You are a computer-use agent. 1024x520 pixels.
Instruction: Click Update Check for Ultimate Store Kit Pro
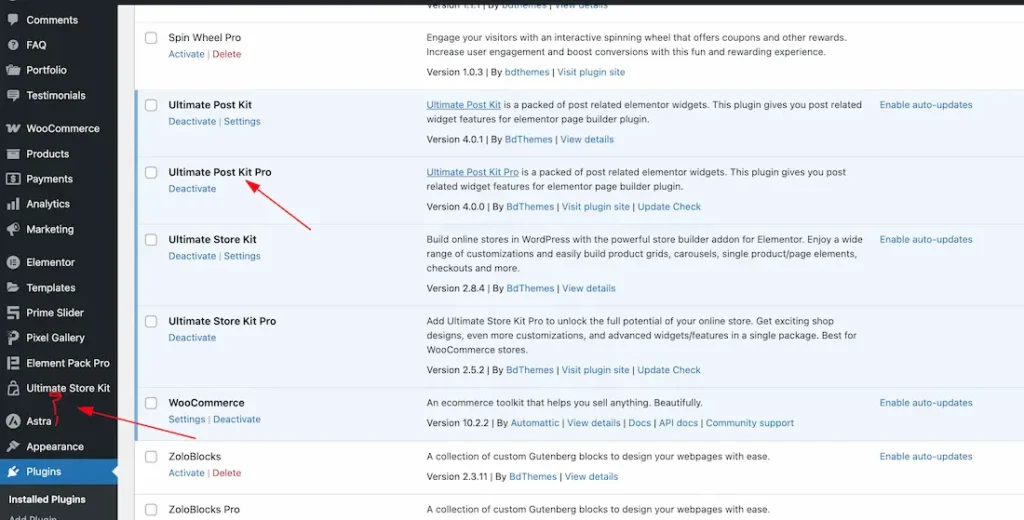point(669,370)
